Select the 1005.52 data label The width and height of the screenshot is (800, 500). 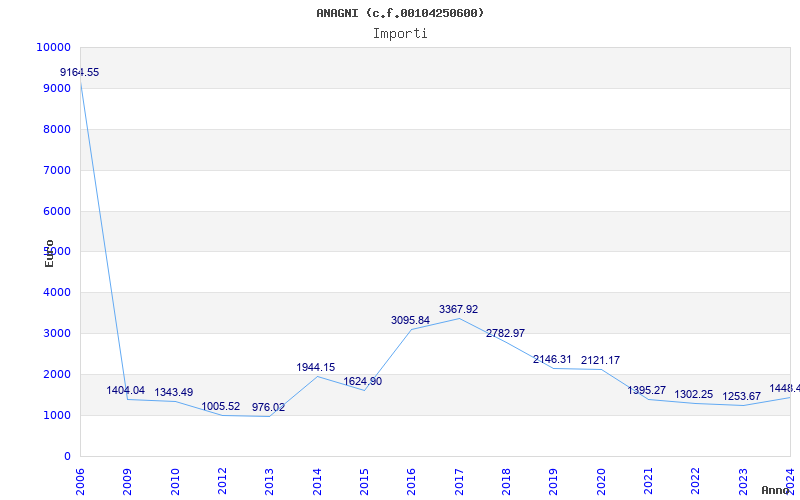(220, 407)
